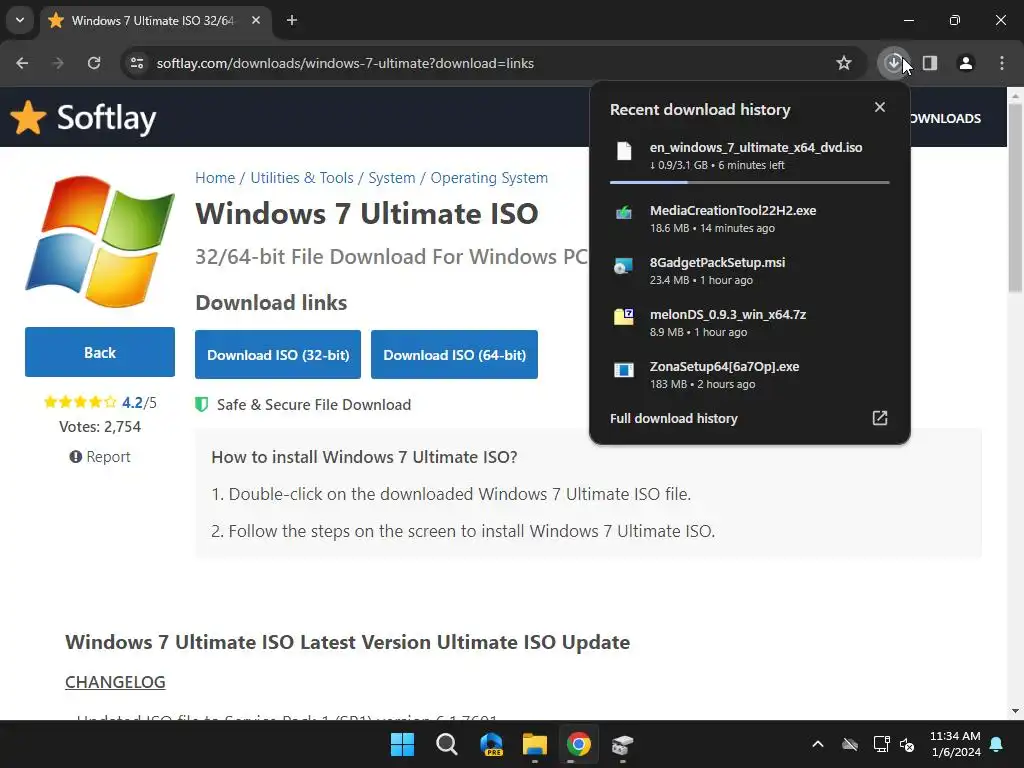Image resolution: width=1024 pixels, height=768 pixels.
Task: Open the Utilities & Tools breadcrumb link
Action: (302, 178)
